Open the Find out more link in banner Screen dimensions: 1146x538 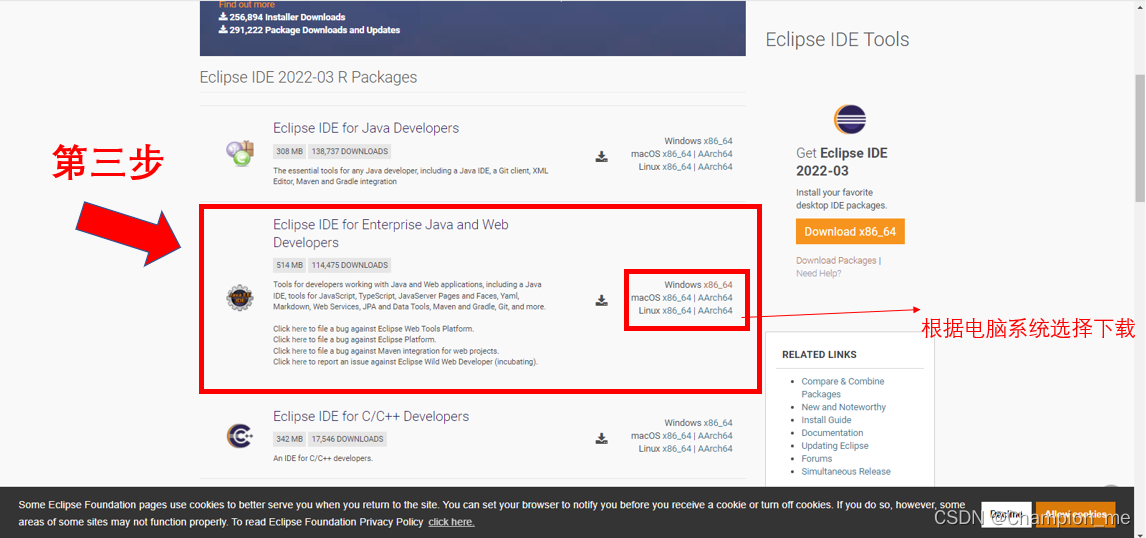pos(247,4)
